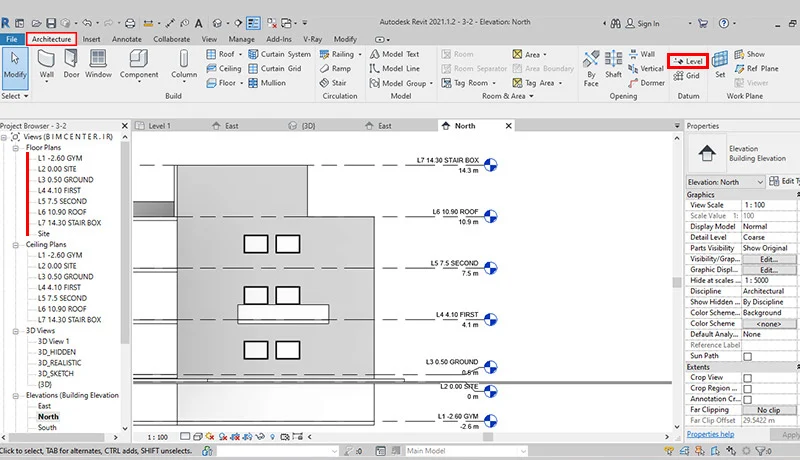Enable Crop Region Visible checkbox
800x460 pixels.
coord(747,389)
